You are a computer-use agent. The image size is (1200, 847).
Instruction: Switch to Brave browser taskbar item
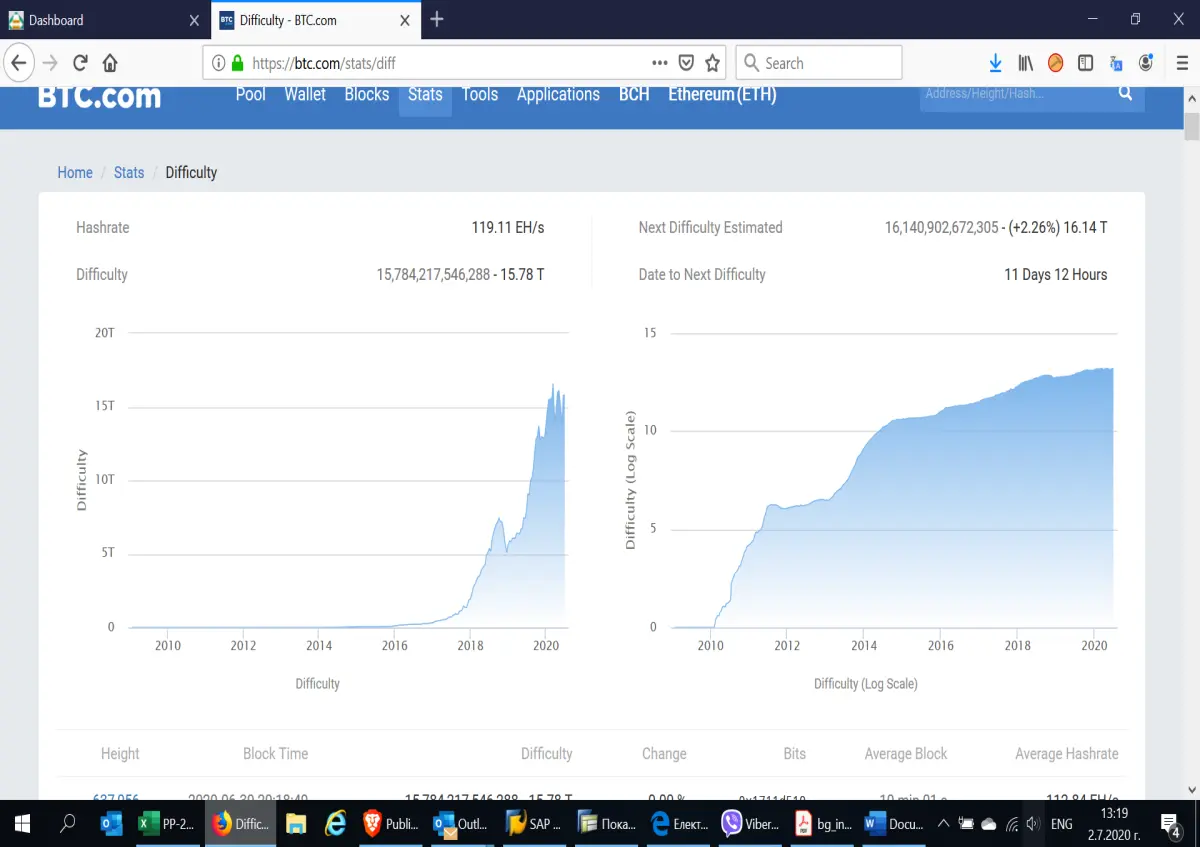pyautogui.click(x=391, y=824)
